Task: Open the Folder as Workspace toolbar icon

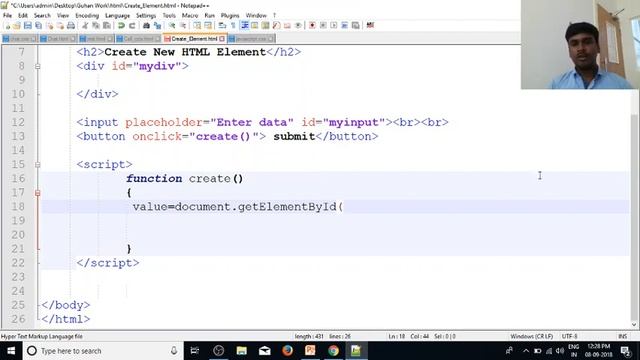Action: 287,26
